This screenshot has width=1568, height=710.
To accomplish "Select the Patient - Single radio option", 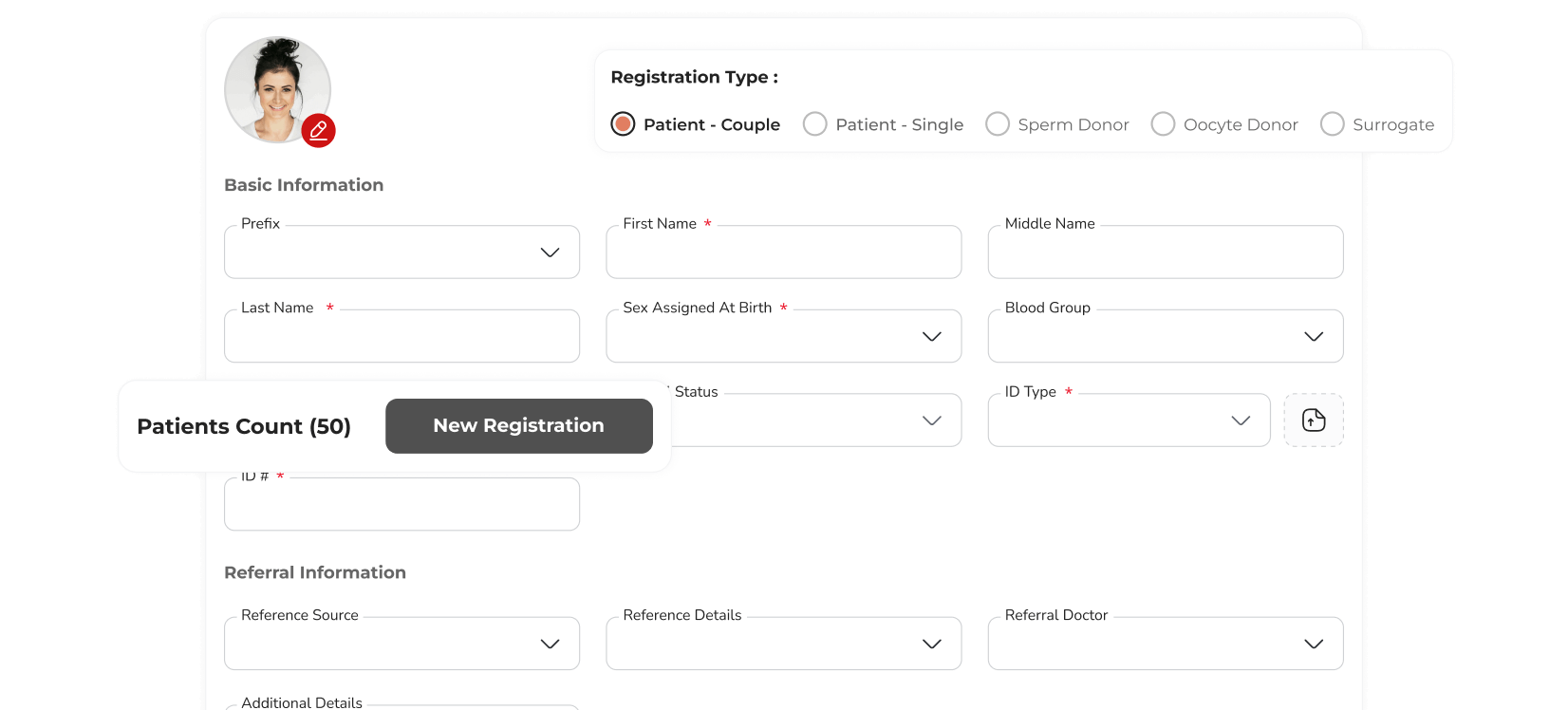I will click(815, 124).
